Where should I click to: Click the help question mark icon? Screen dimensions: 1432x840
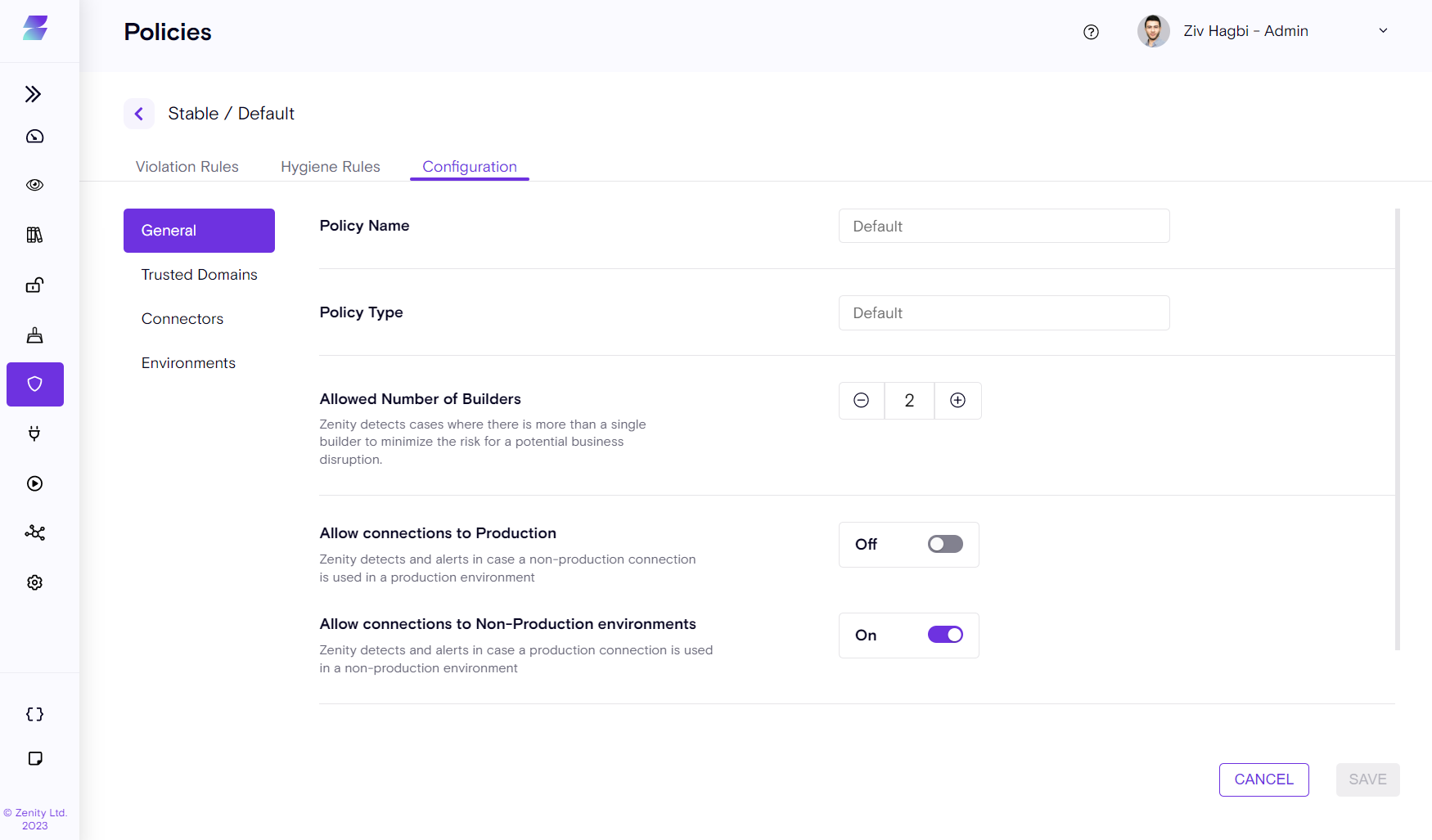pos(1091,32)
